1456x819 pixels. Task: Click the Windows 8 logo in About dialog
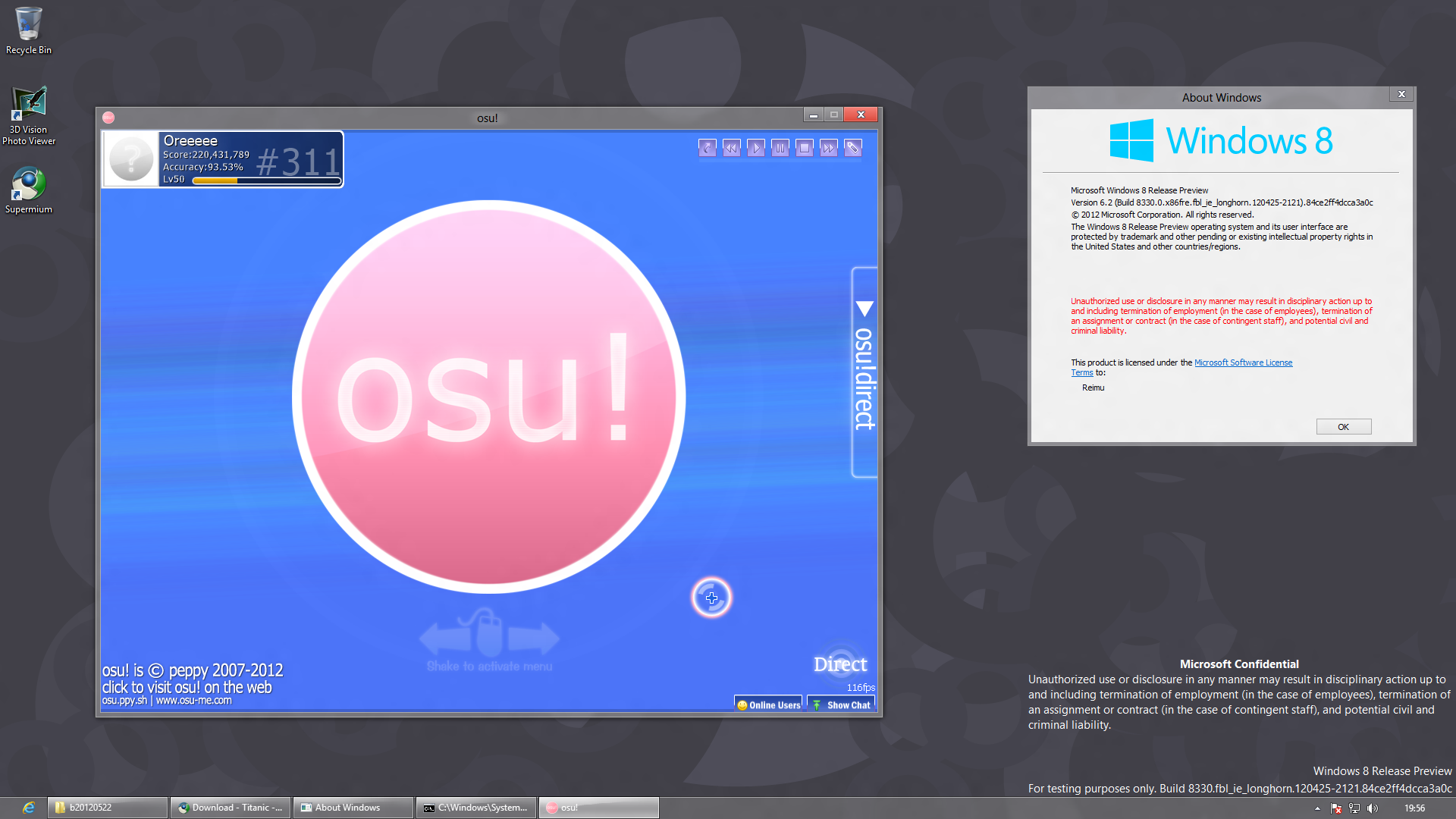tap(1221, 140)
